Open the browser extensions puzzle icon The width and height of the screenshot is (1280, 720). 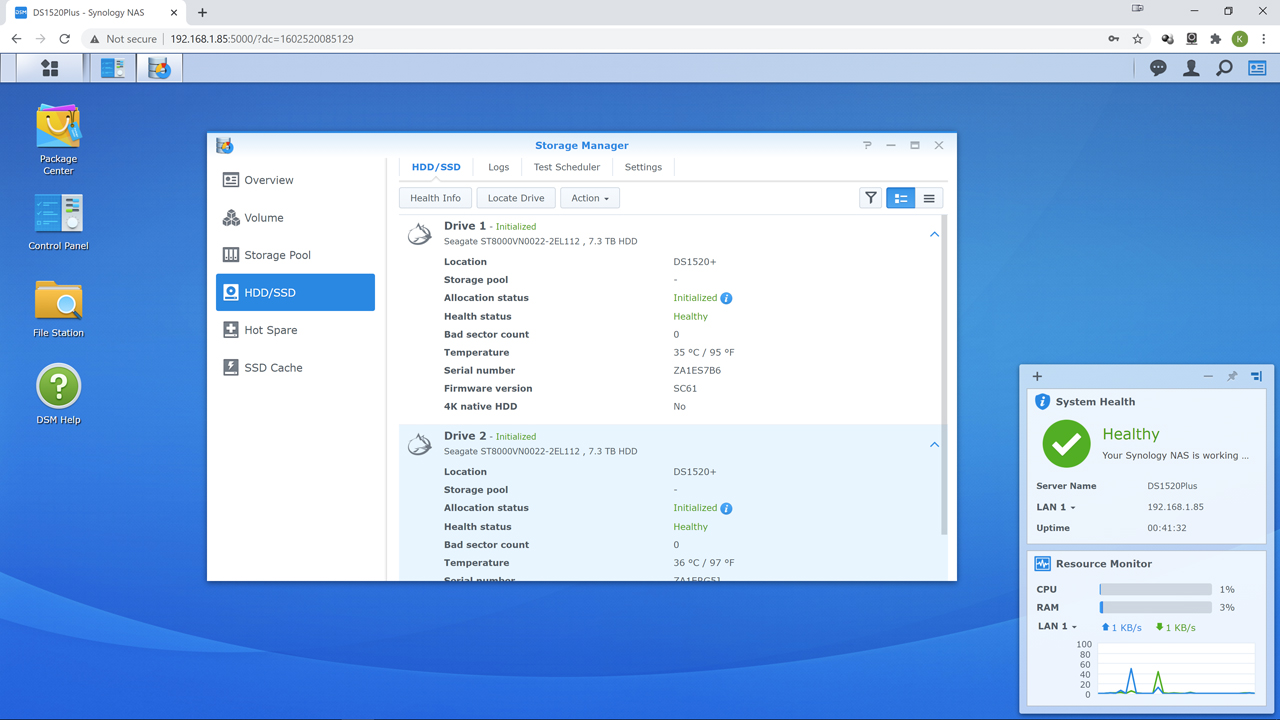1215,39
